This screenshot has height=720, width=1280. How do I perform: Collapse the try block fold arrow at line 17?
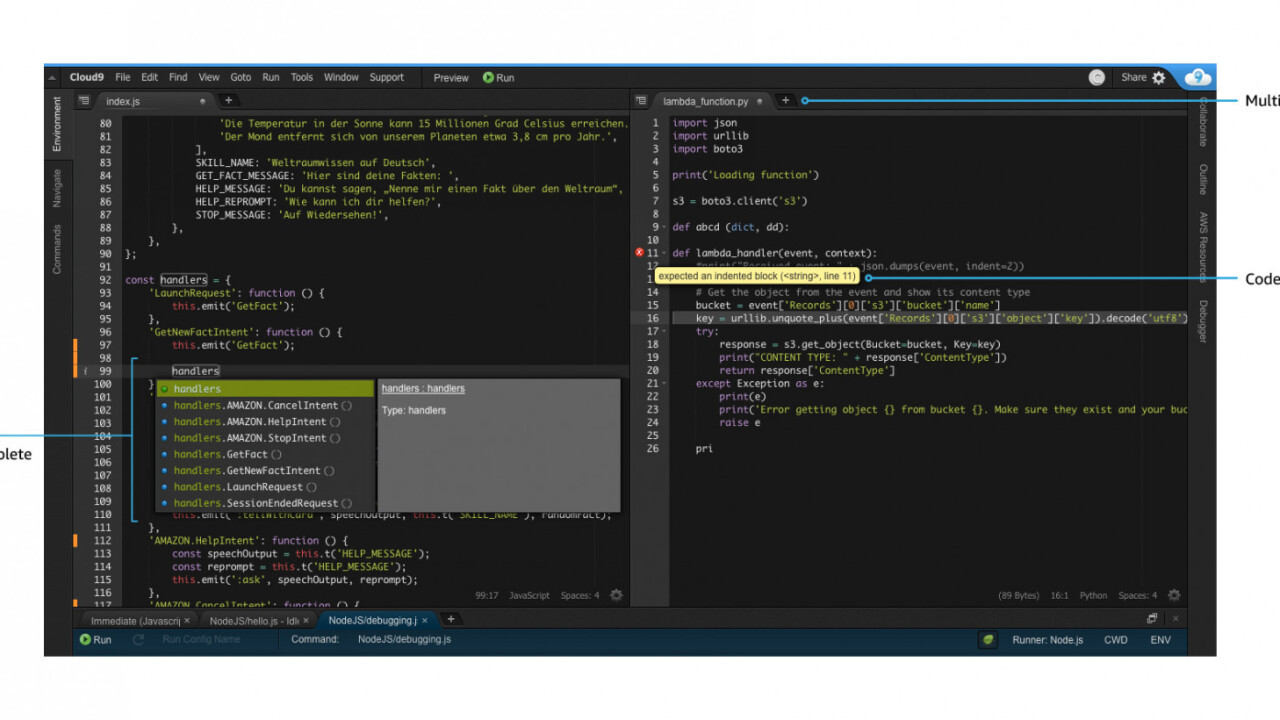664,332
